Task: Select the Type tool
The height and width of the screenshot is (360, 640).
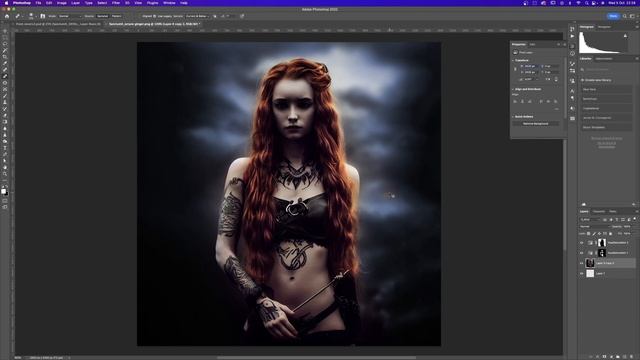Action: click(5, 148)
